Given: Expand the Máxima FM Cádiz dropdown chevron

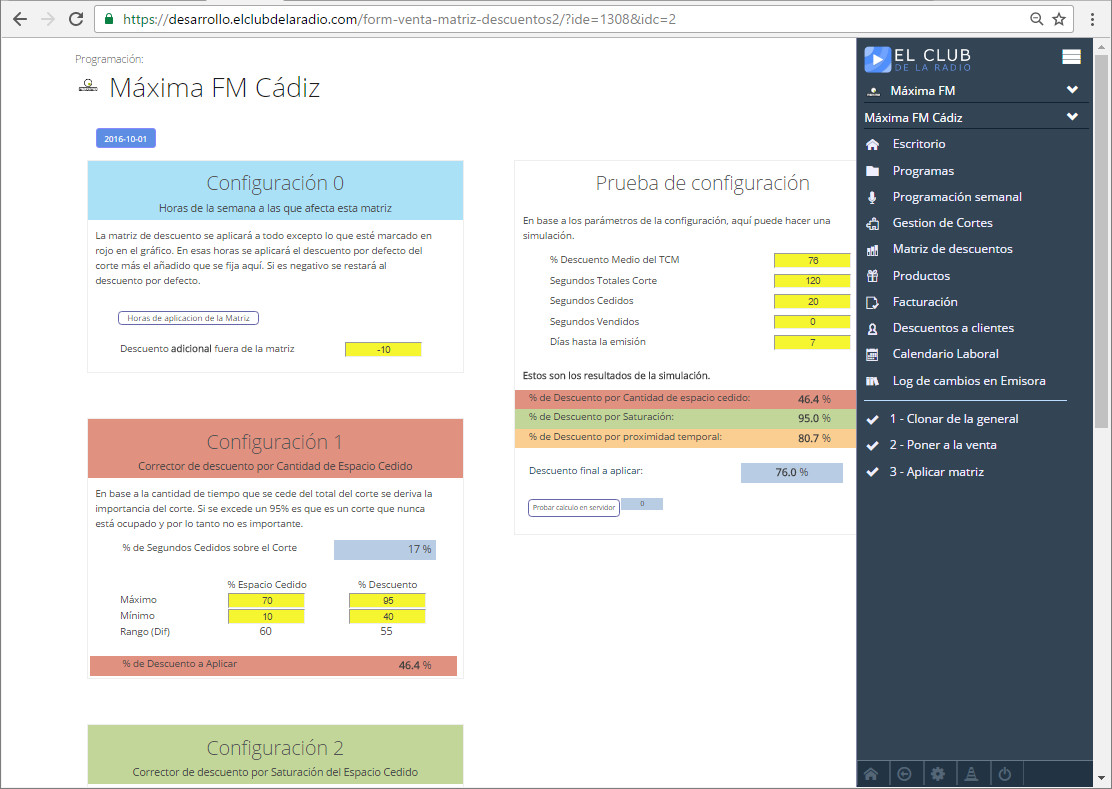Looking at the screenshot, I should coord(1072,116).
